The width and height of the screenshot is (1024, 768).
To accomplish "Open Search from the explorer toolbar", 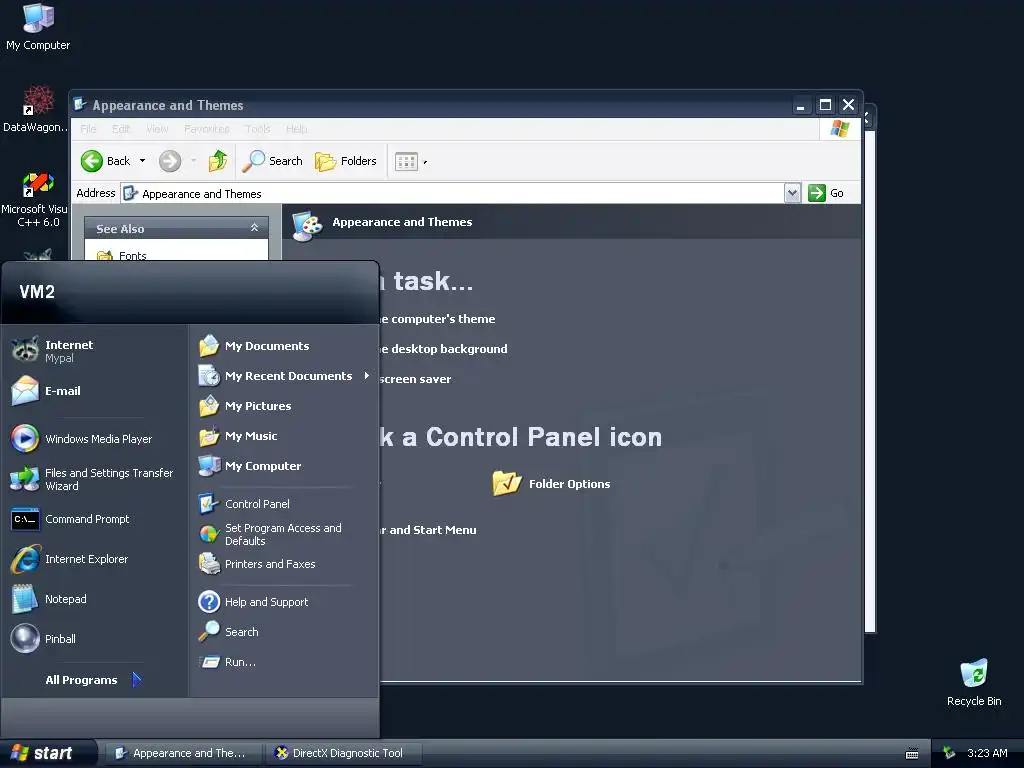I will tap(273, 161).
